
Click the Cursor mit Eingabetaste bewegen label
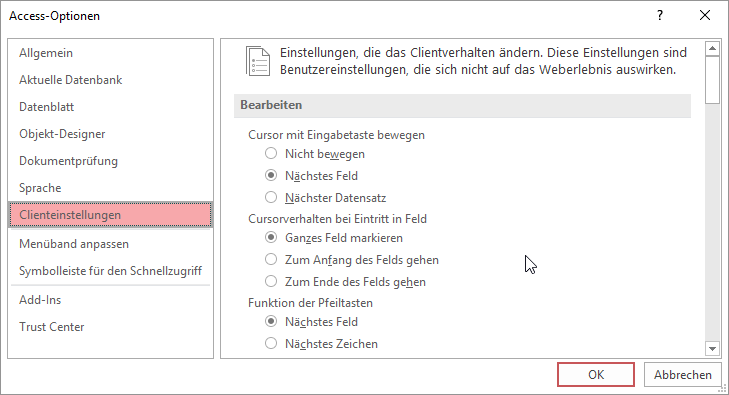pyautogui.click(x=336, y=135)
